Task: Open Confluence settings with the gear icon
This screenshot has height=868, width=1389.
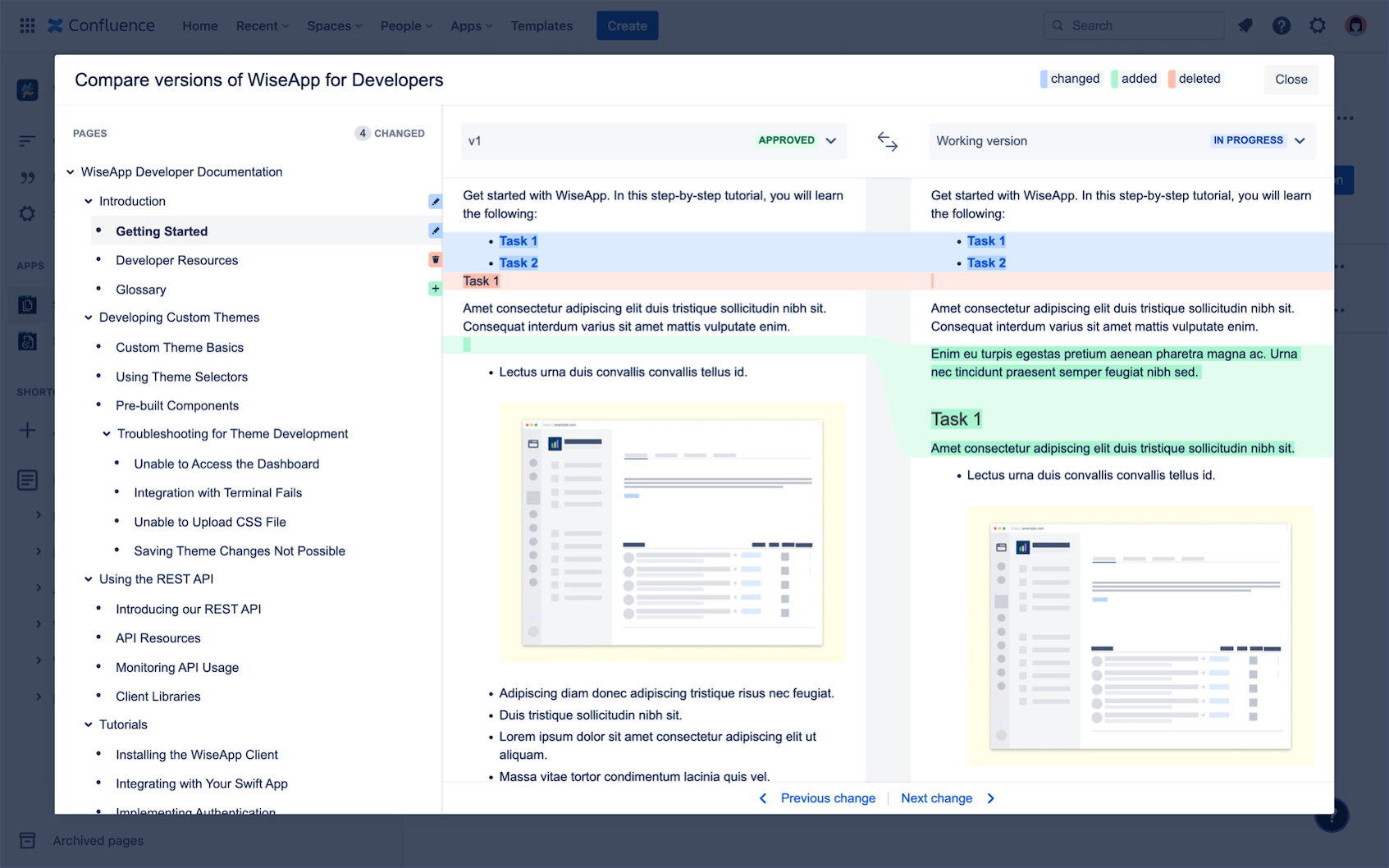Action: click(1318, 25)
